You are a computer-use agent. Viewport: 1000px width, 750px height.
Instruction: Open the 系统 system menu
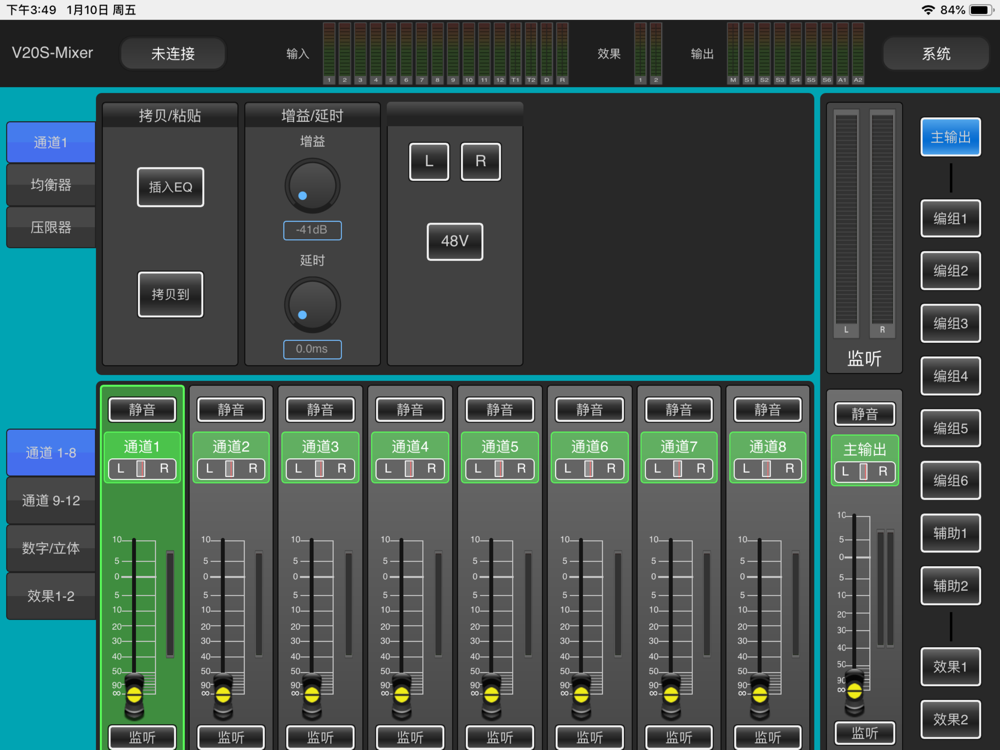(936, 54)
